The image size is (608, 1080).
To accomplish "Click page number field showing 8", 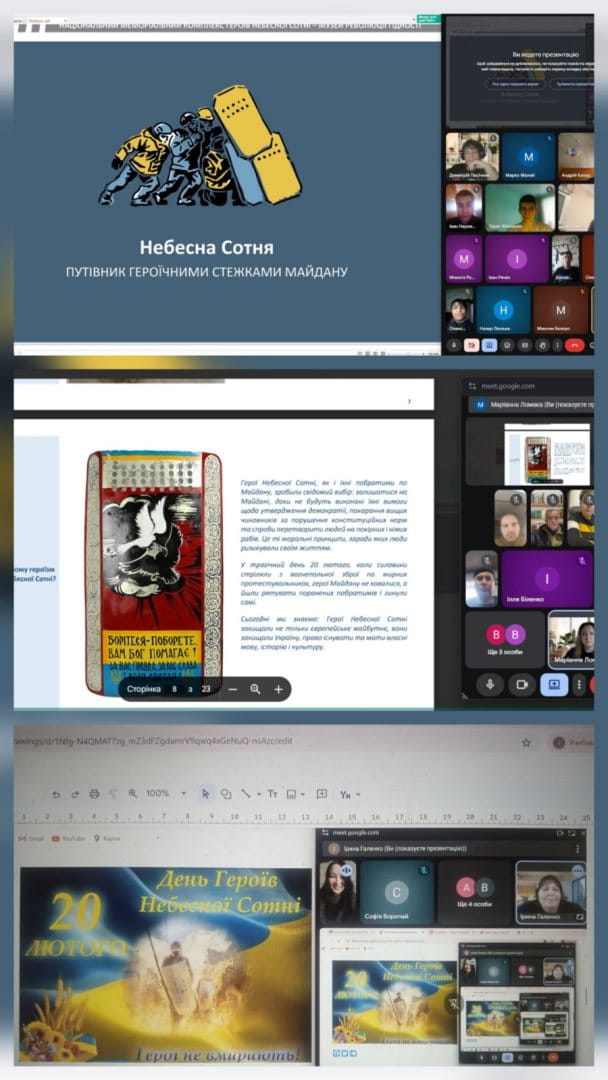I will (x=175, y=689).
